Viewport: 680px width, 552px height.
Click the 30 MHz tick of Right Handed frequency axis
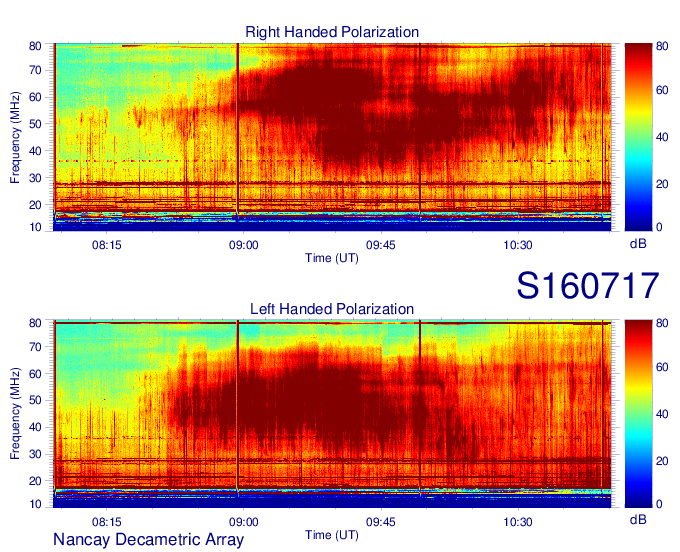[35, 178]
